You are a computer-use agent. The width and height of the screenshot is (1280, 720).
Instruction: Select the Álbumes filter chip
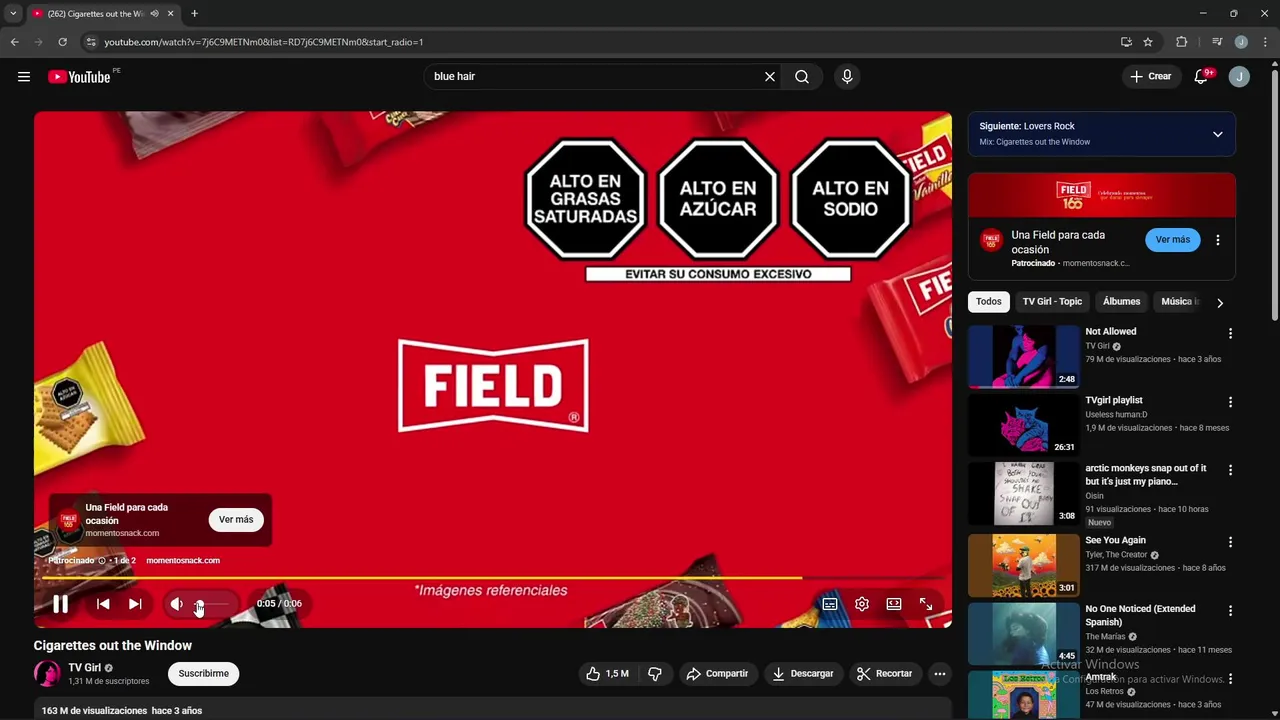(x=1121, y=302)
